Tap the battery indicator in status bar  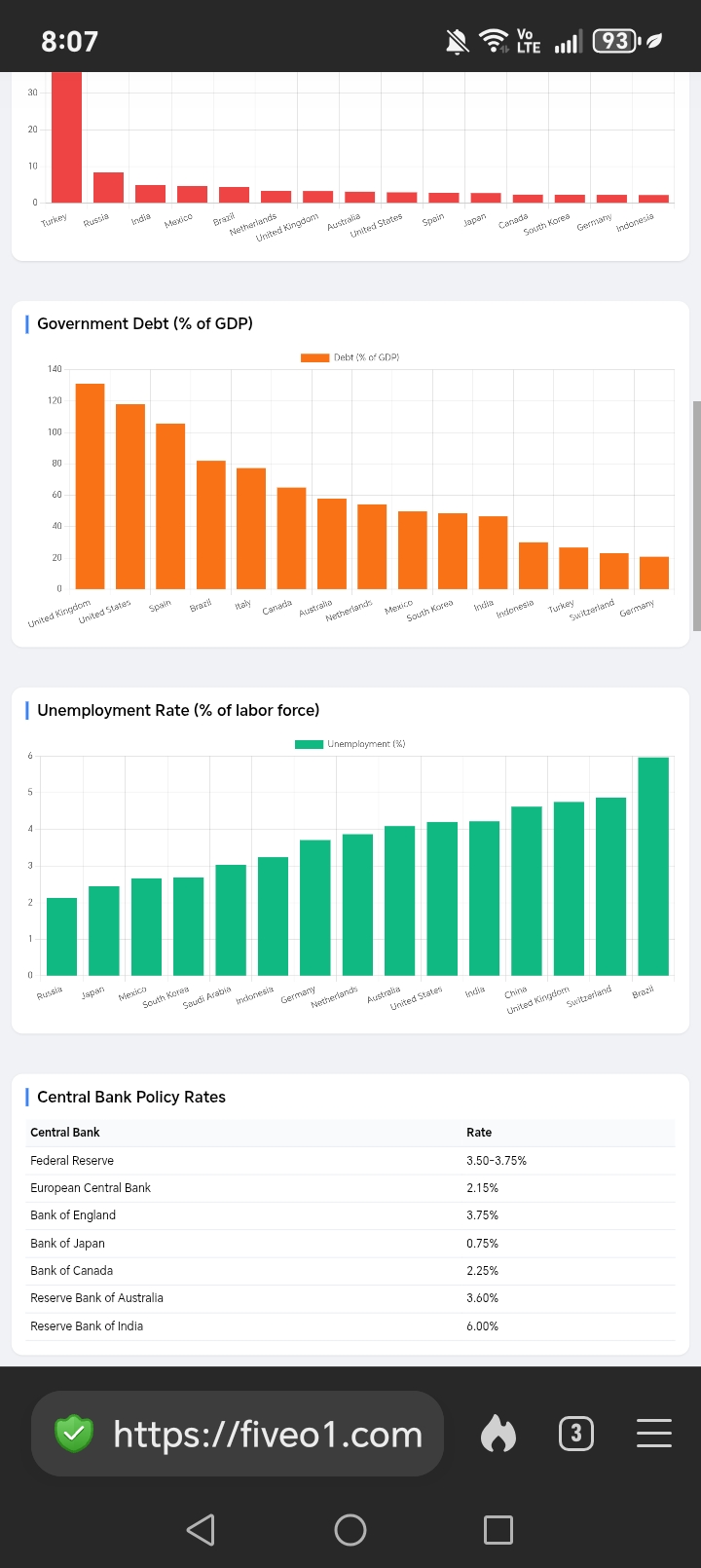click(x=616, y=41)
